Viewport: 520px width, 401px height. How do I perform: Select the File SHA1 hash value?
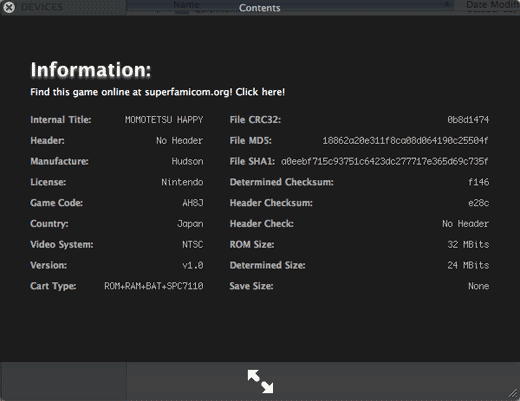[x=385, y=161]
